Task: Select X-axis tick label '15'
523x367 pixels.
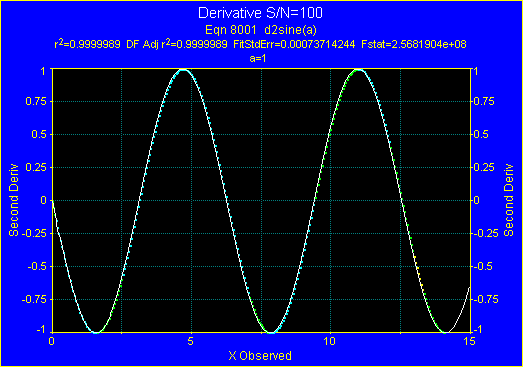Action: coord(469,341)
